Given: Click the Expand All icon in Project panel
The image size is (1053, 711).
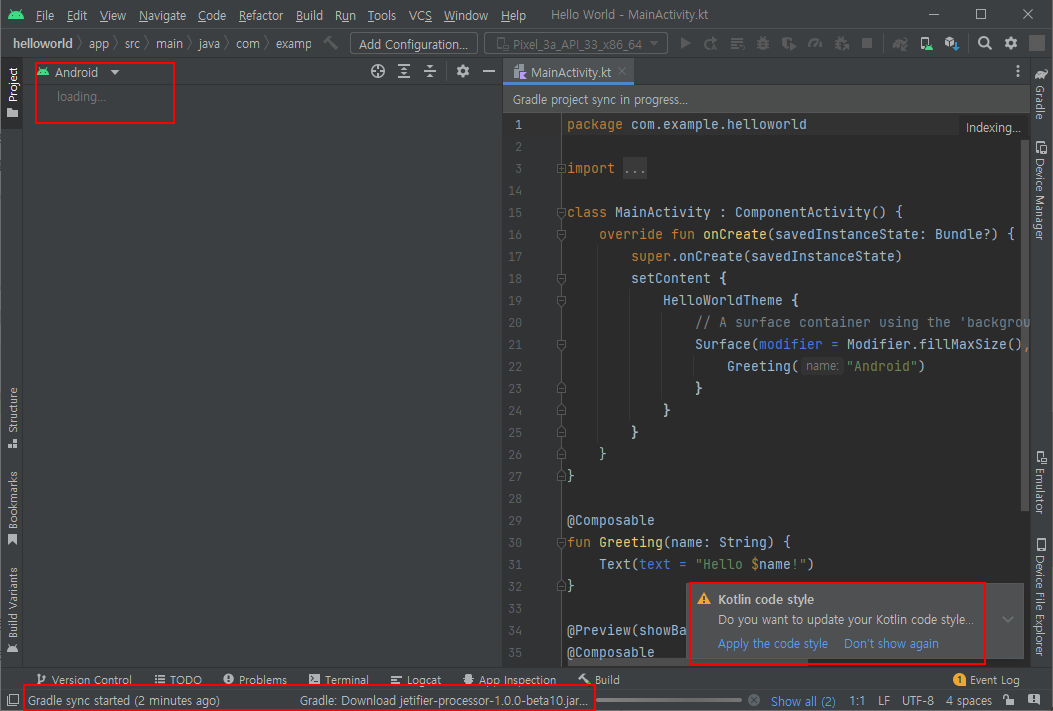Looking at the screenshot, I should tap(404, 71).
